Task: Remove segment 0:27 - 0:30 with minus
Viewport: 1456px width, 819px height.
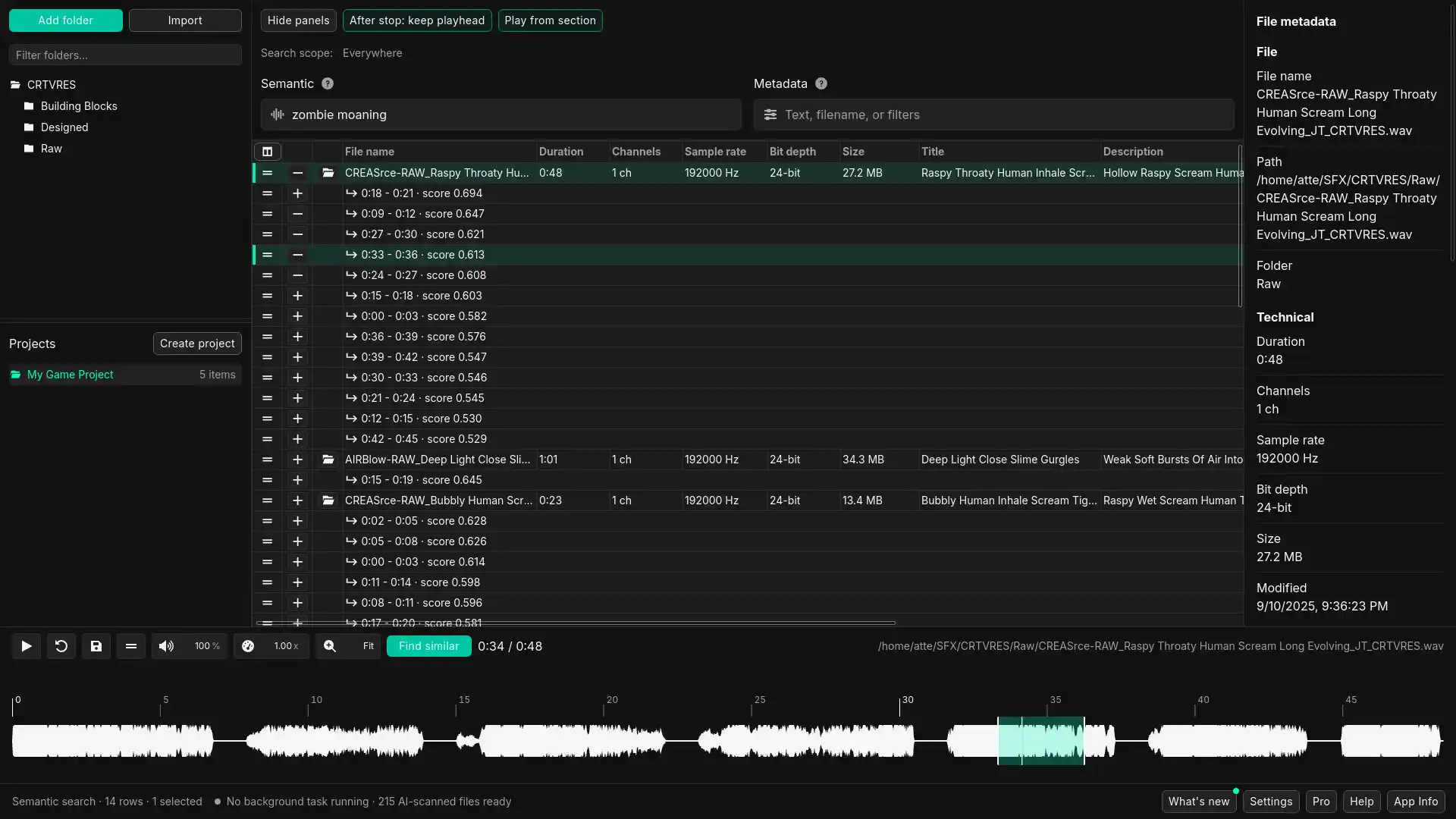Action: [298, 234]
